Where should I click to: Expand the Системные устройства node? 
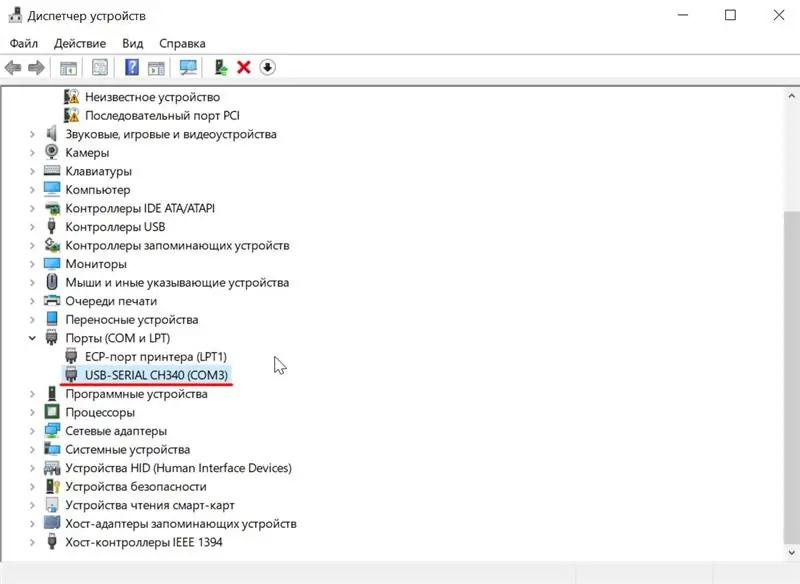click(32, 449)
